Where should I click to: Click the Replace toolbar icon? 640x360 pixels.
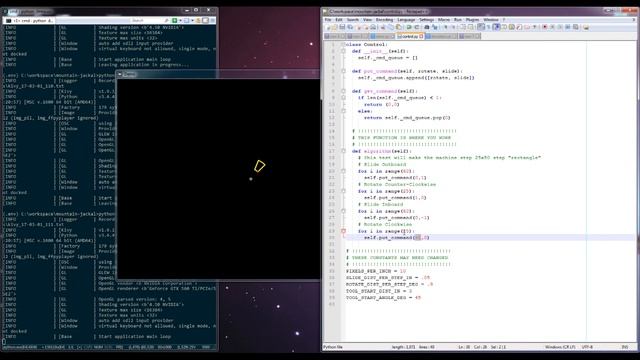click(x=434, y=27)
